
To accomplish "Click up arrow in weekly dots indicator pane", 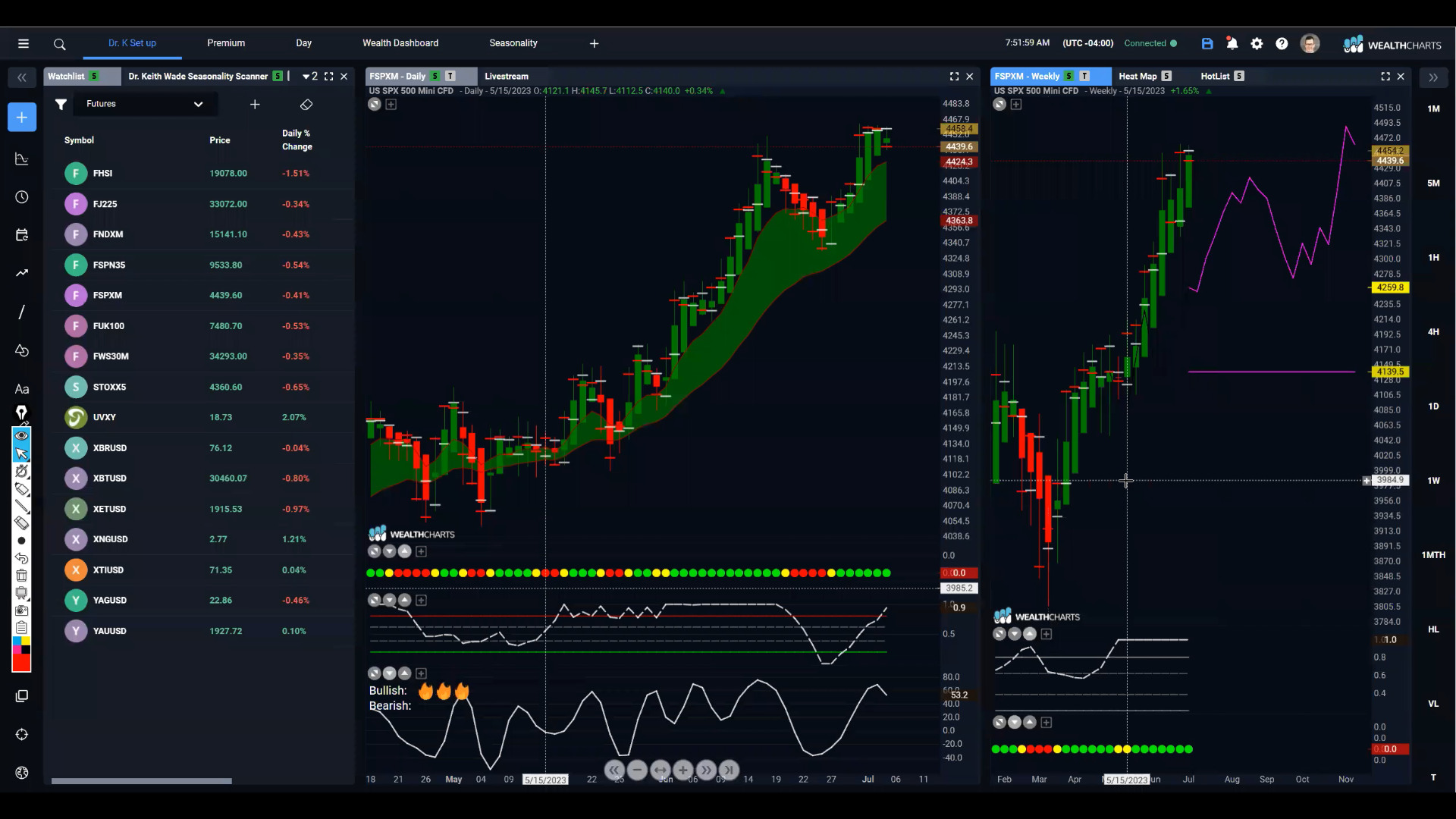I will (x=1030, y=723).
